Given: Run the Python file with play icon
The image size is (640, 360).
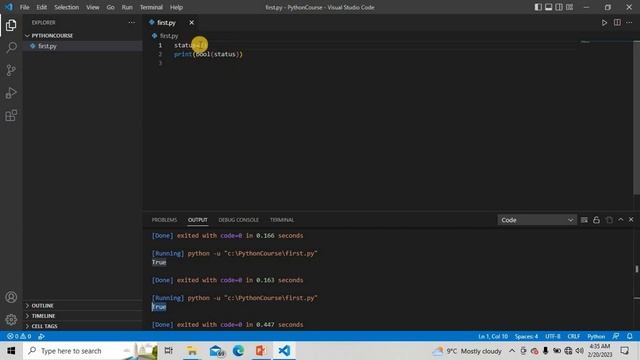Looking at the screenshot, I should 604,23.
